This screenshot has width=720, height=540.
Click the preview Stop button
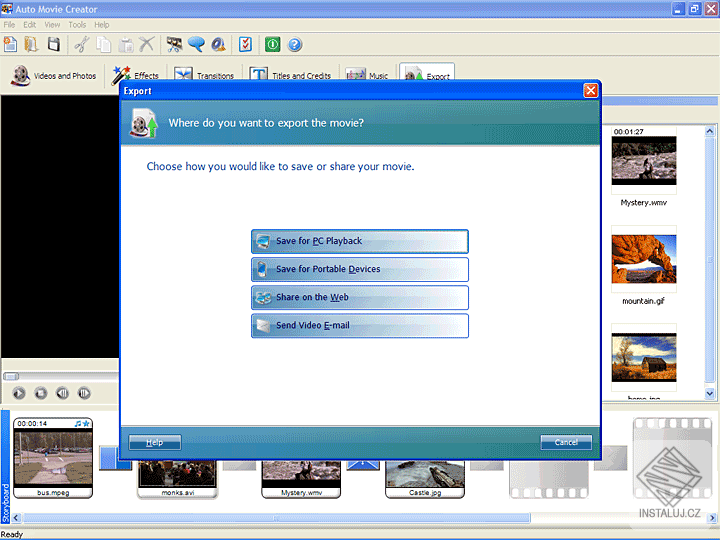(x=41, y=394)
